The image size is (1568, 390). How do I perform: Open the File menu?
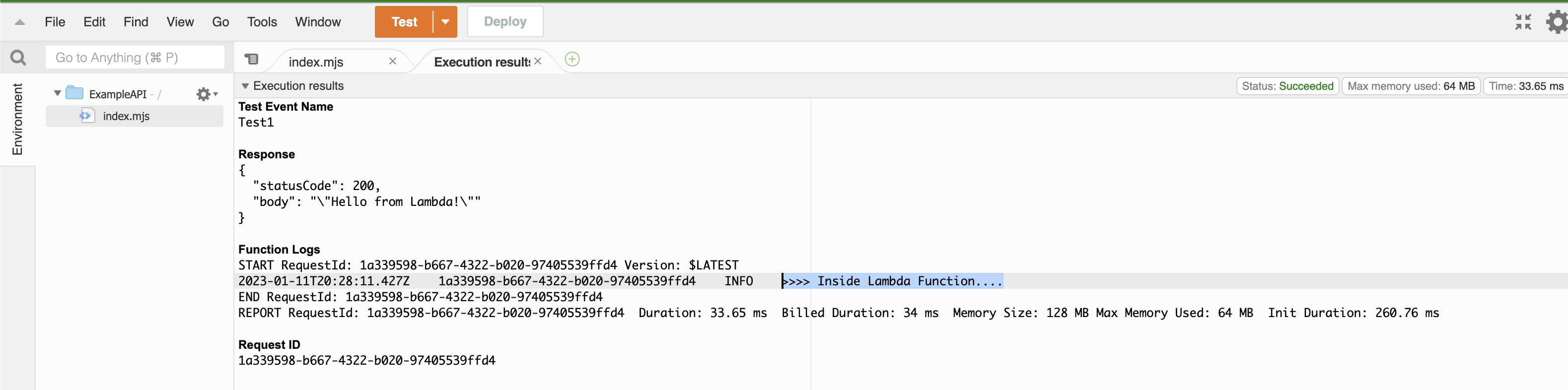[55, 22]
